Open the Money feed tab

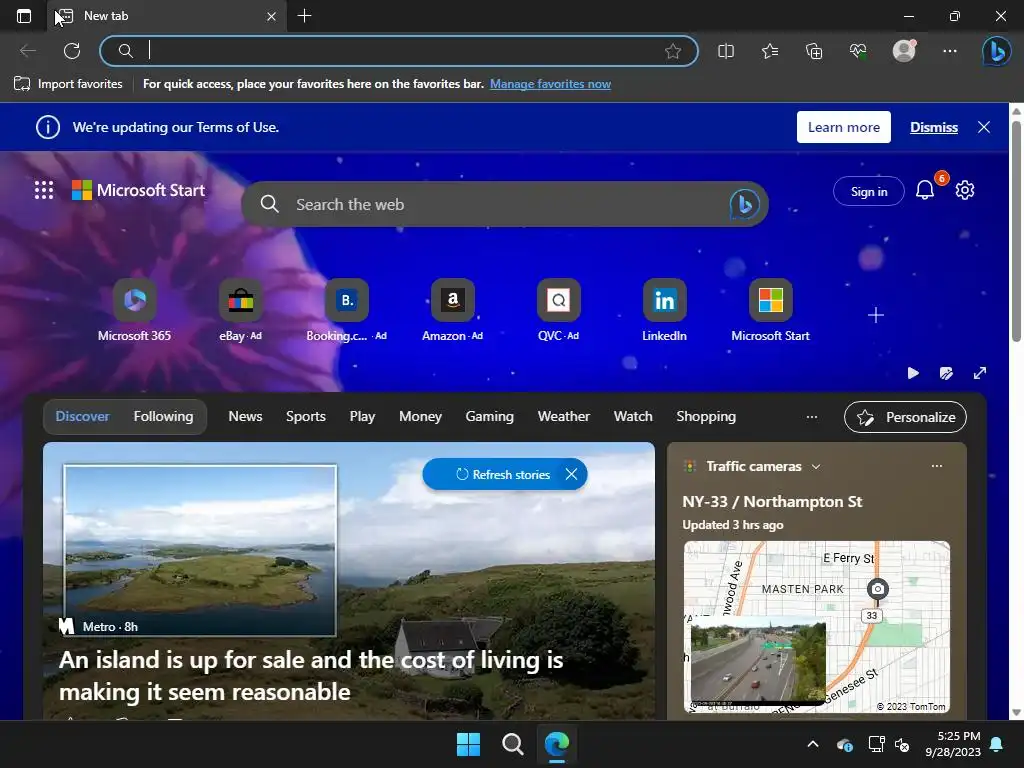(x=421, y=417)
